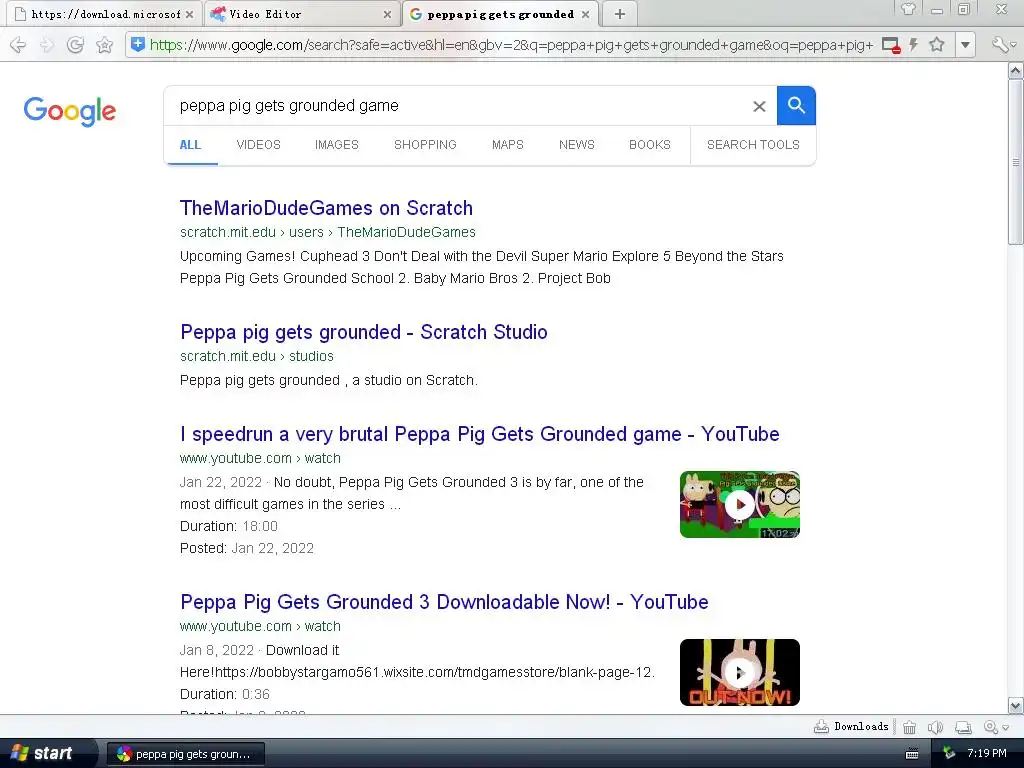This screenshot has height=768, width=1024.
Task: Close the Video Editor tab
Action: tap(387, 14)
